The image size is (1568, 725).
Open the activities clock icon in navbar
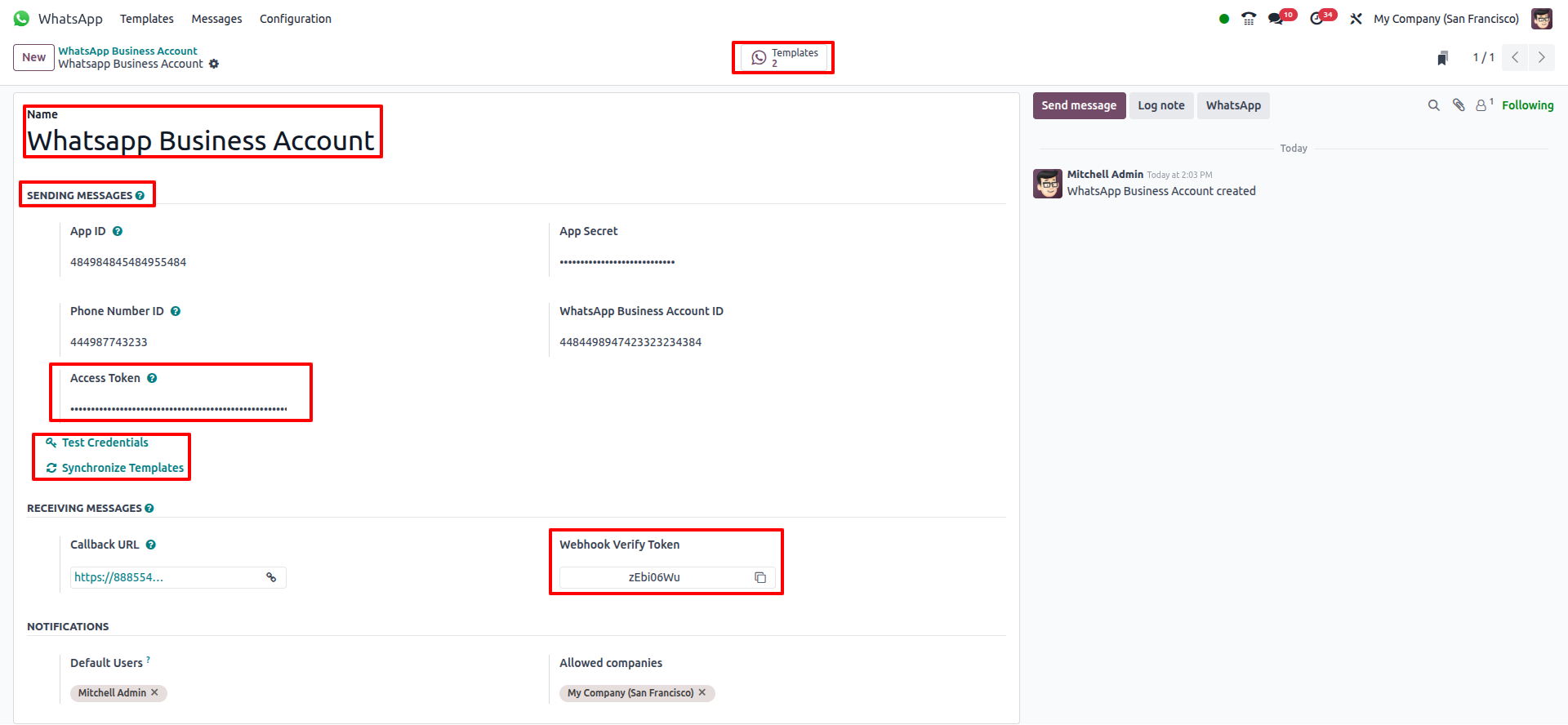1316,19
